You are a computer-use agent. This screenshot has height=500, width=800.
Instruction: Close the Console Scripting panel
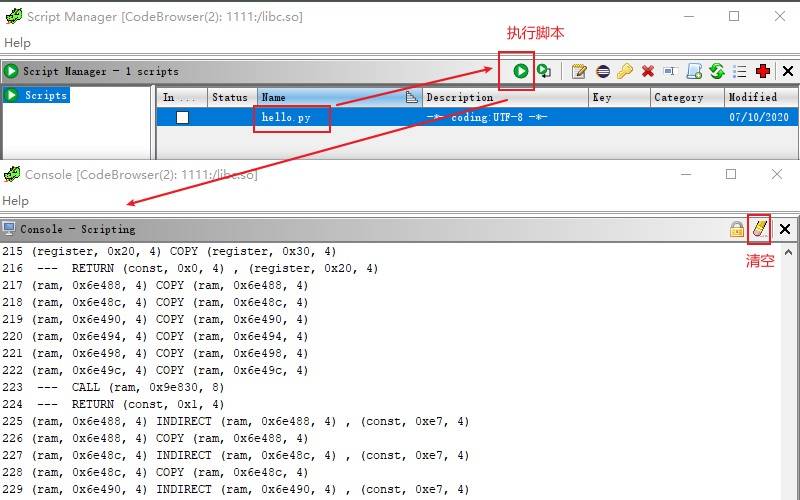785,229
